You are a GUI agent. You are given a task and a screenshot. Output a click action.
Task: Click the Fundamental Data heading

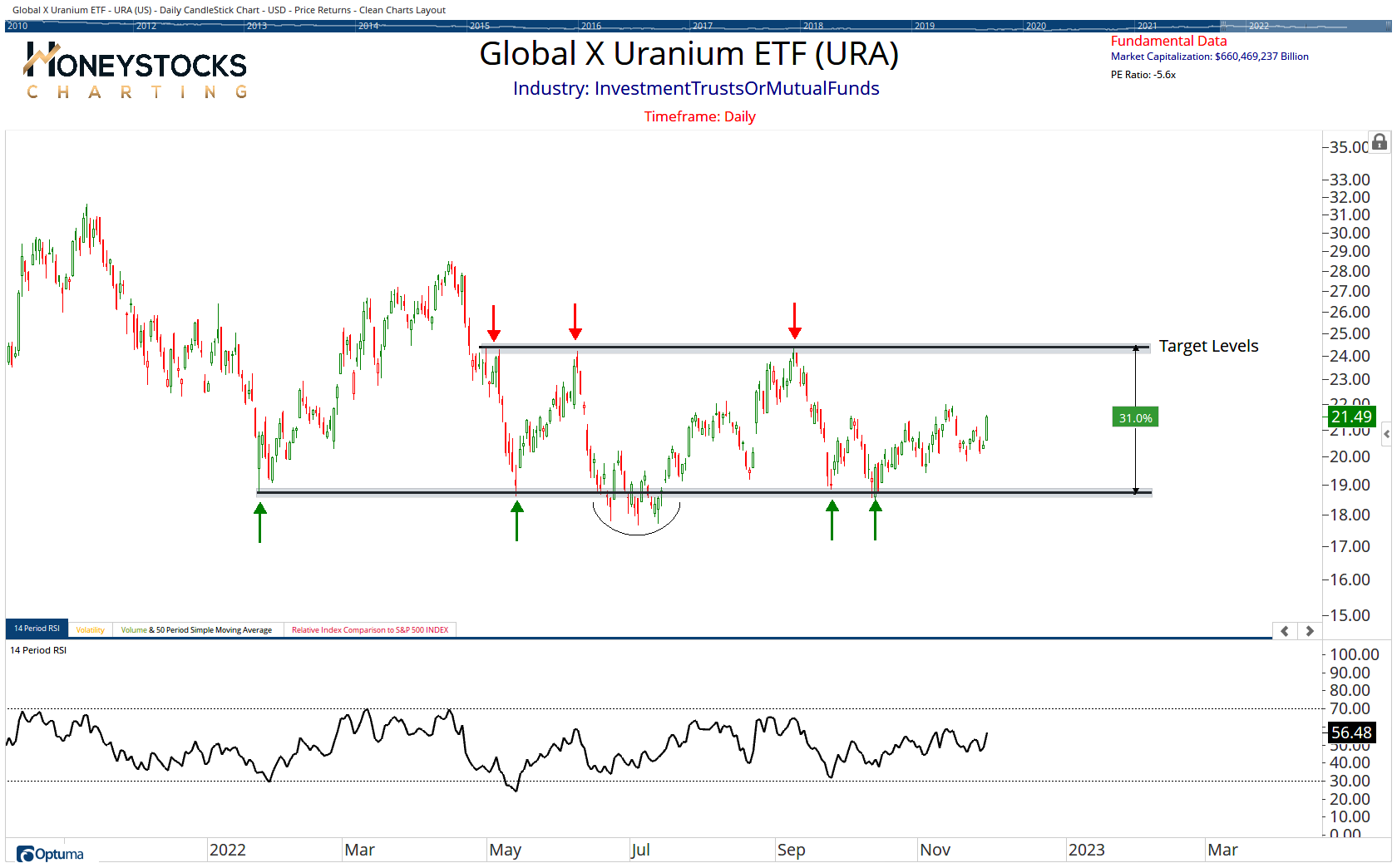(x=1168, y=41)
